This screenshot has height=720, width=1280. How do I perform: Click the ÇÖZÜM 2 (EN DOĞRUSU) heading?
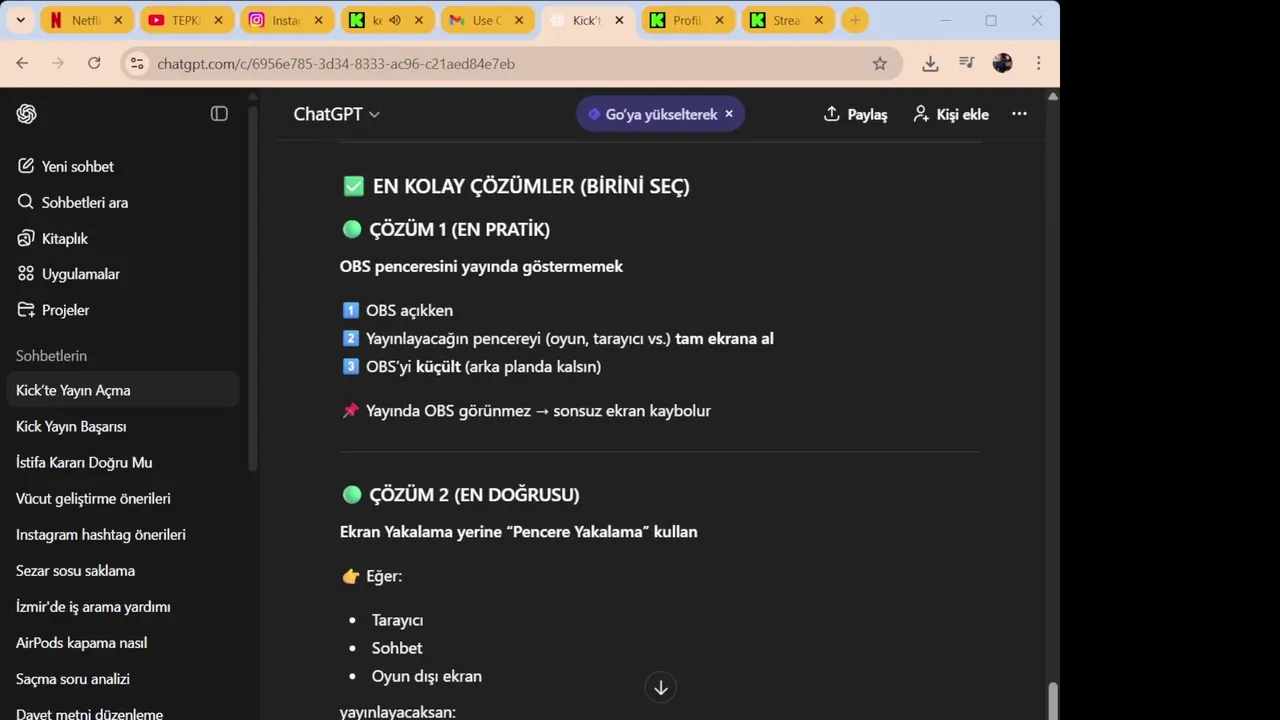pyautogui.click(x=474, y=495)
